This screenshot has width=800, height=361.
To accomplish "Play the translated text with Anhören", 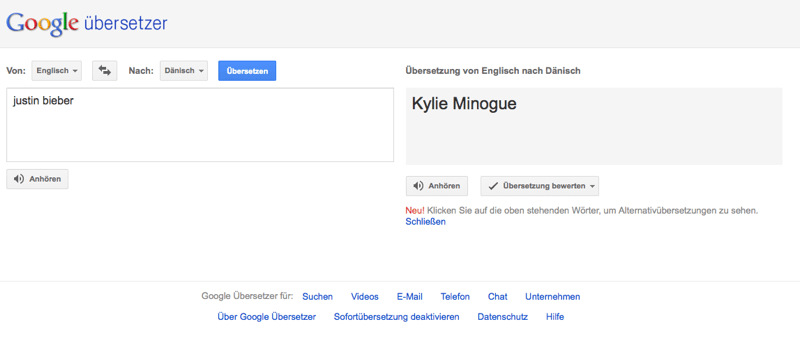I will pos(437,186).
